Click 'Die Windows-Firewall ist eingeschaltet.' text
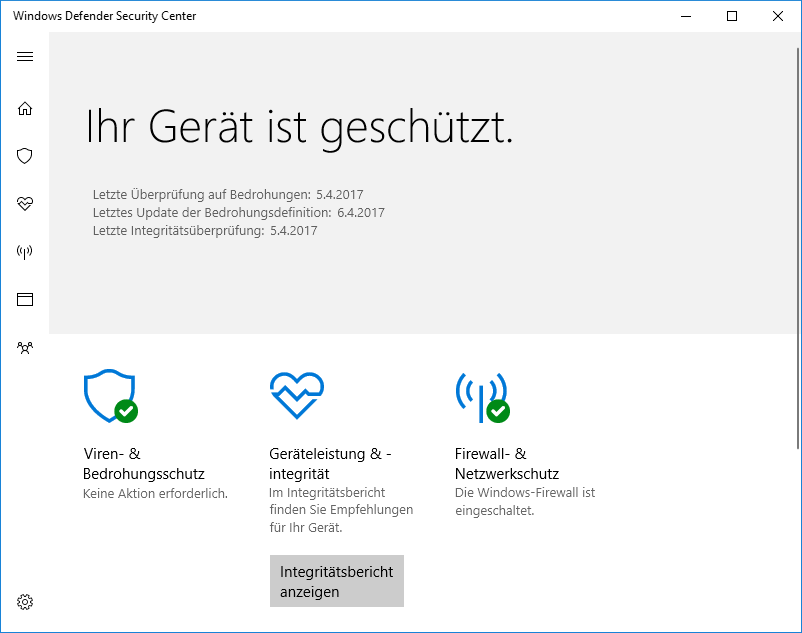Viewport: 802px width, 633px height. click(x=525, y=502)
